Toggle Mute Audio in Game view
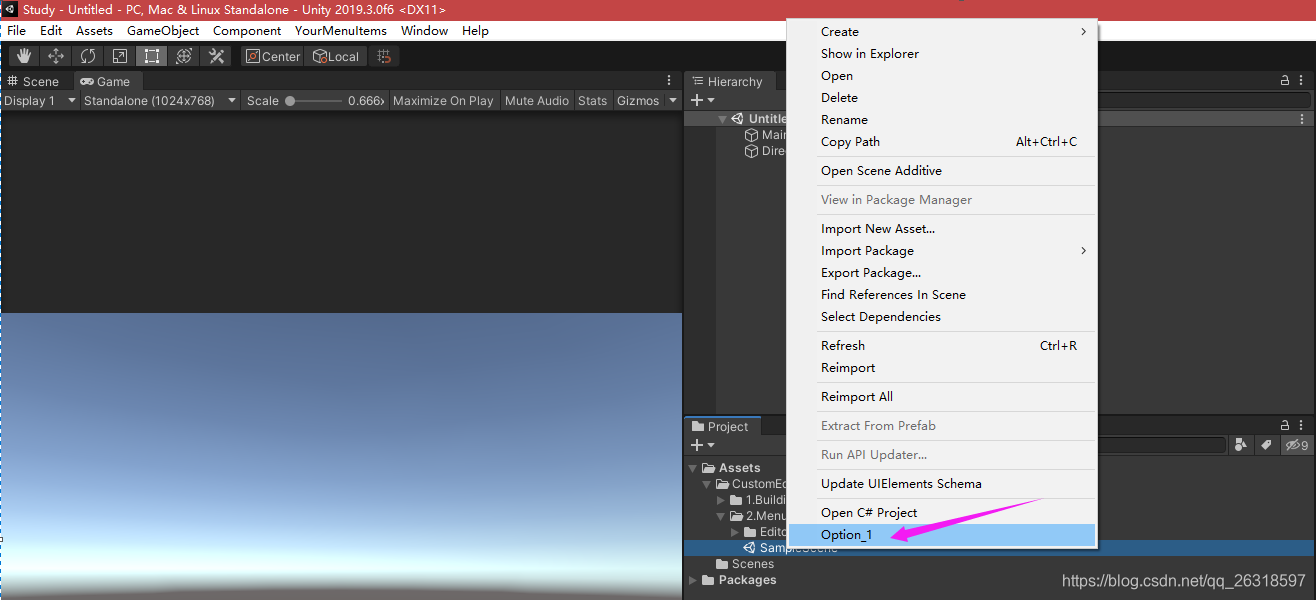The width and height of the screenshot is (1316, 600). coord(536,100)
